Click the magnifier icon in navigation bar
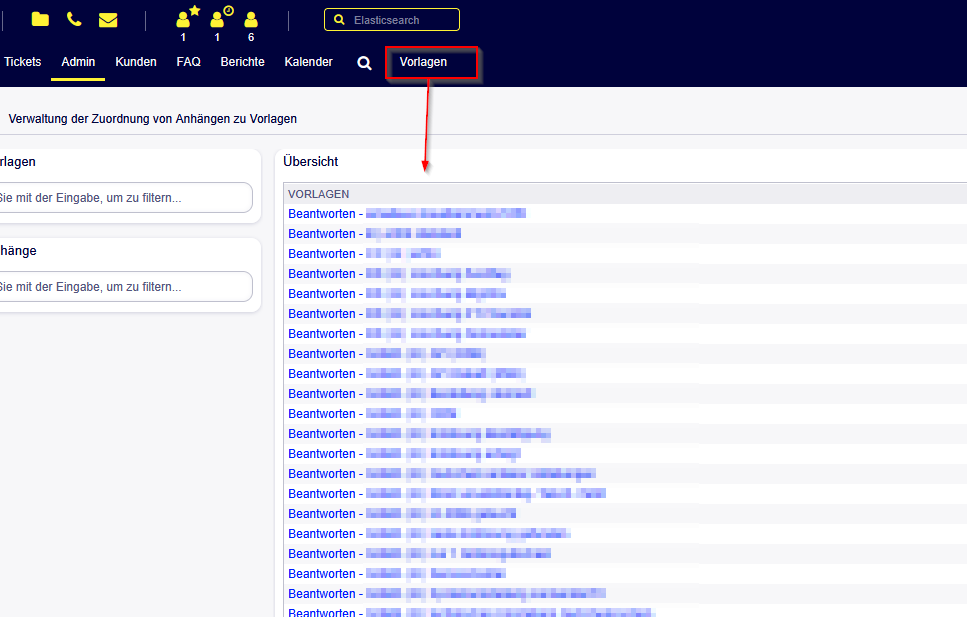The height and width of the screenshot is (617, 967). click(364, 63)
